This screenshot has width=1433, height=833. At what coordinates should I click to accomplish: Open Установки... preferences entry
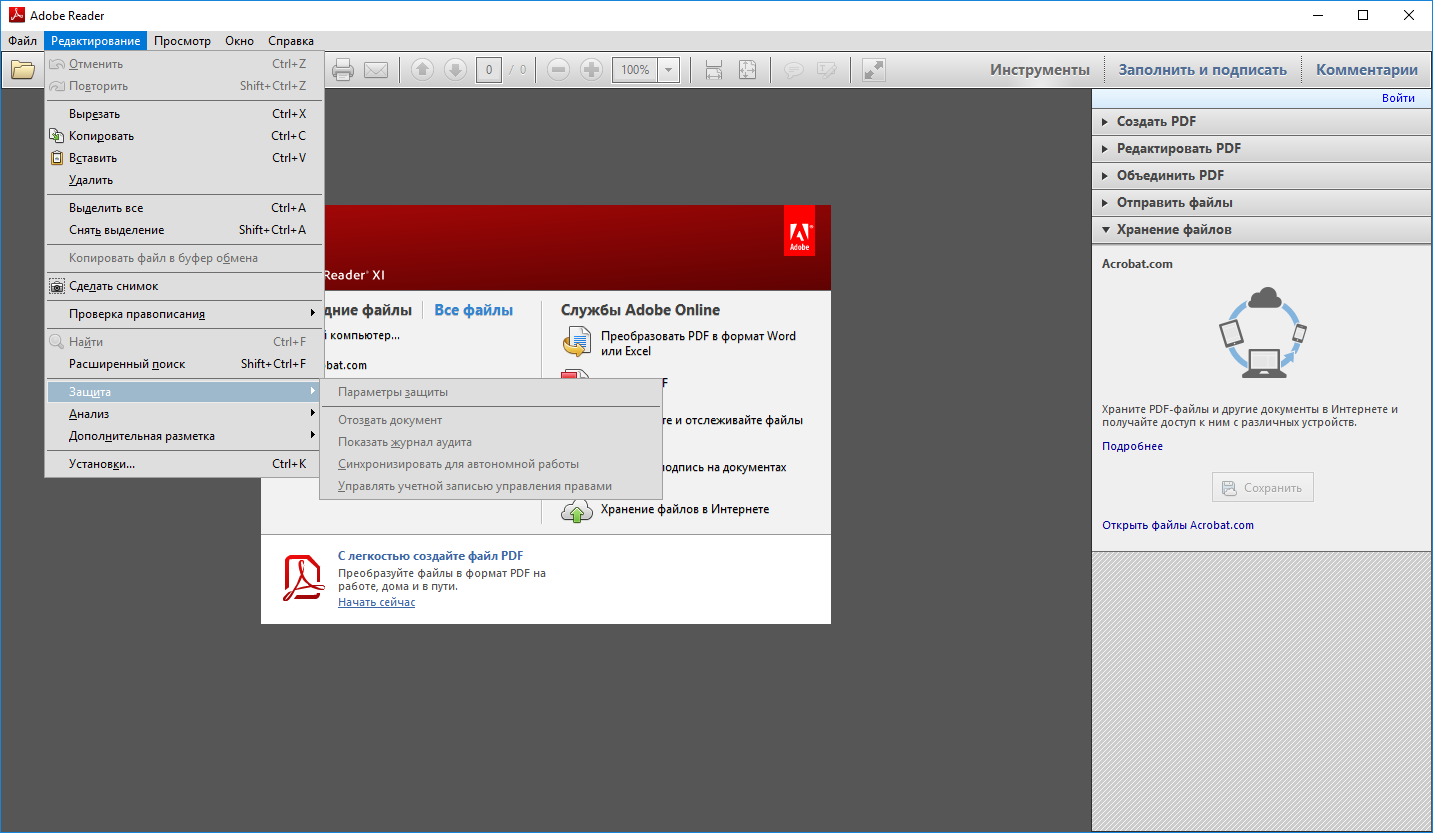point(184,464)
